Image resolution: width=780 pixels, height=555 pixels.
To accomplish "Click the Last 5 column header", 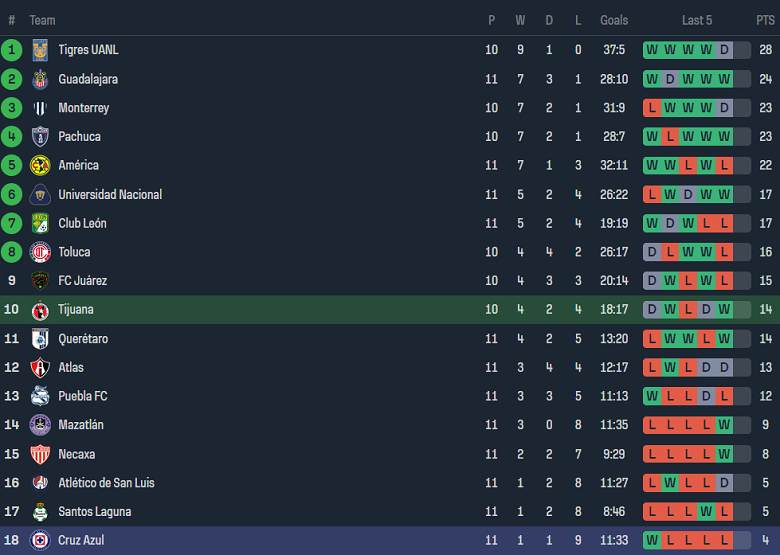I will [697, 20].
